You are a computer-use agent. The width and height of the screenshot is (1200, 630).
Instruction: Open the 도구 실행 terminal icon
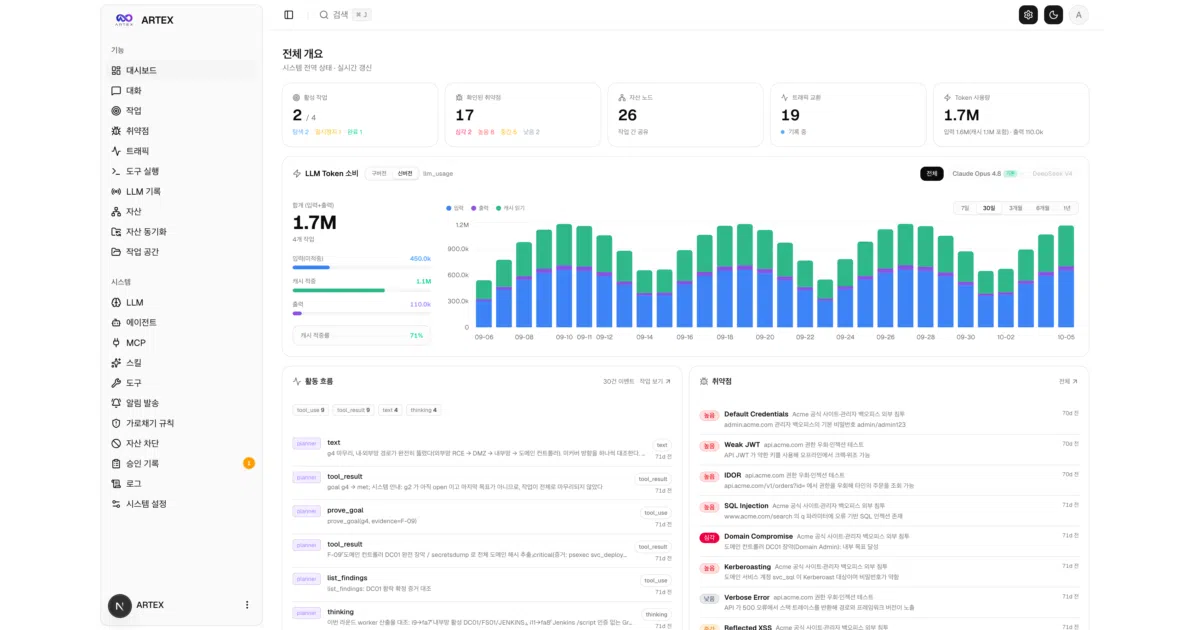coord(116,171)
